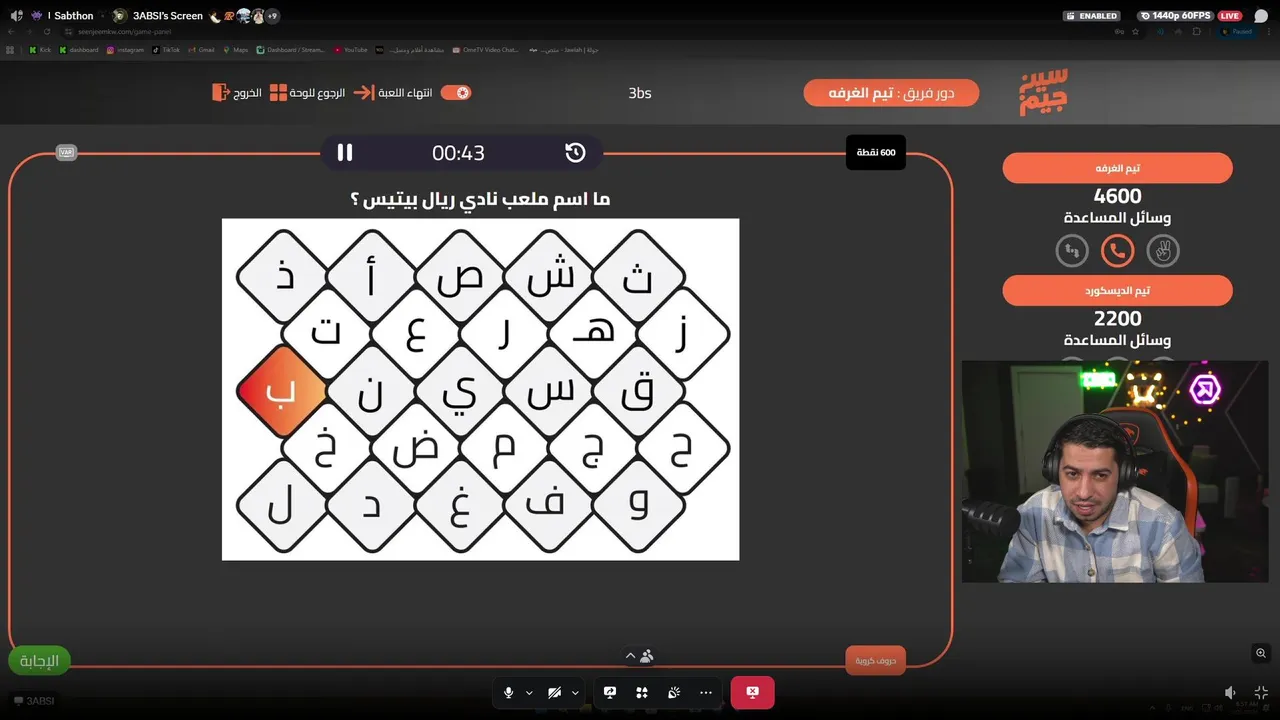Open the soundboard icon
1280x720 pixels.
pyautogui.click(x=674, y=692)
